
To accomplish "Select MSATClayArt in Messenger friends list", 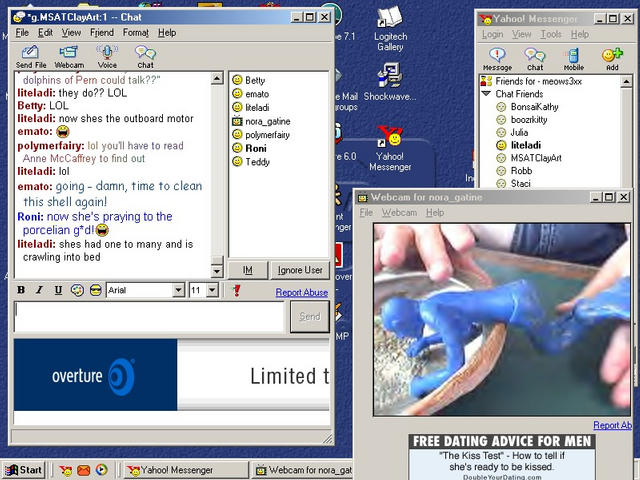I will point(536,158).
